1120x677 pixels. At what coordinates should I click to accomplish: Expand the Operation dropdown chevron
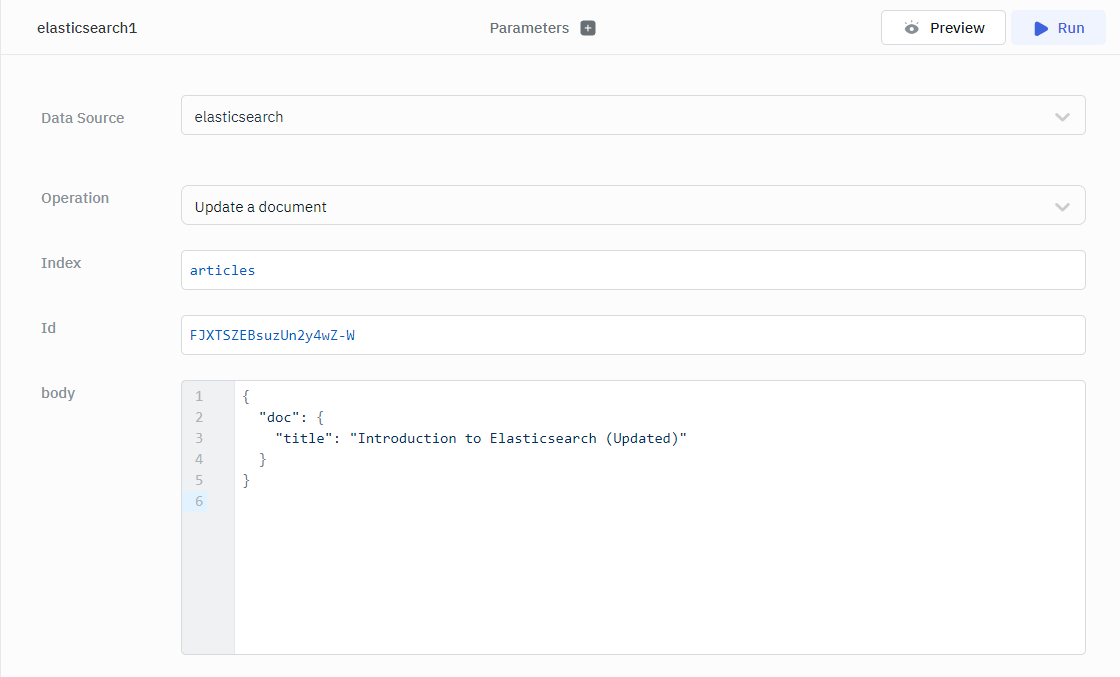point(1062,207)
